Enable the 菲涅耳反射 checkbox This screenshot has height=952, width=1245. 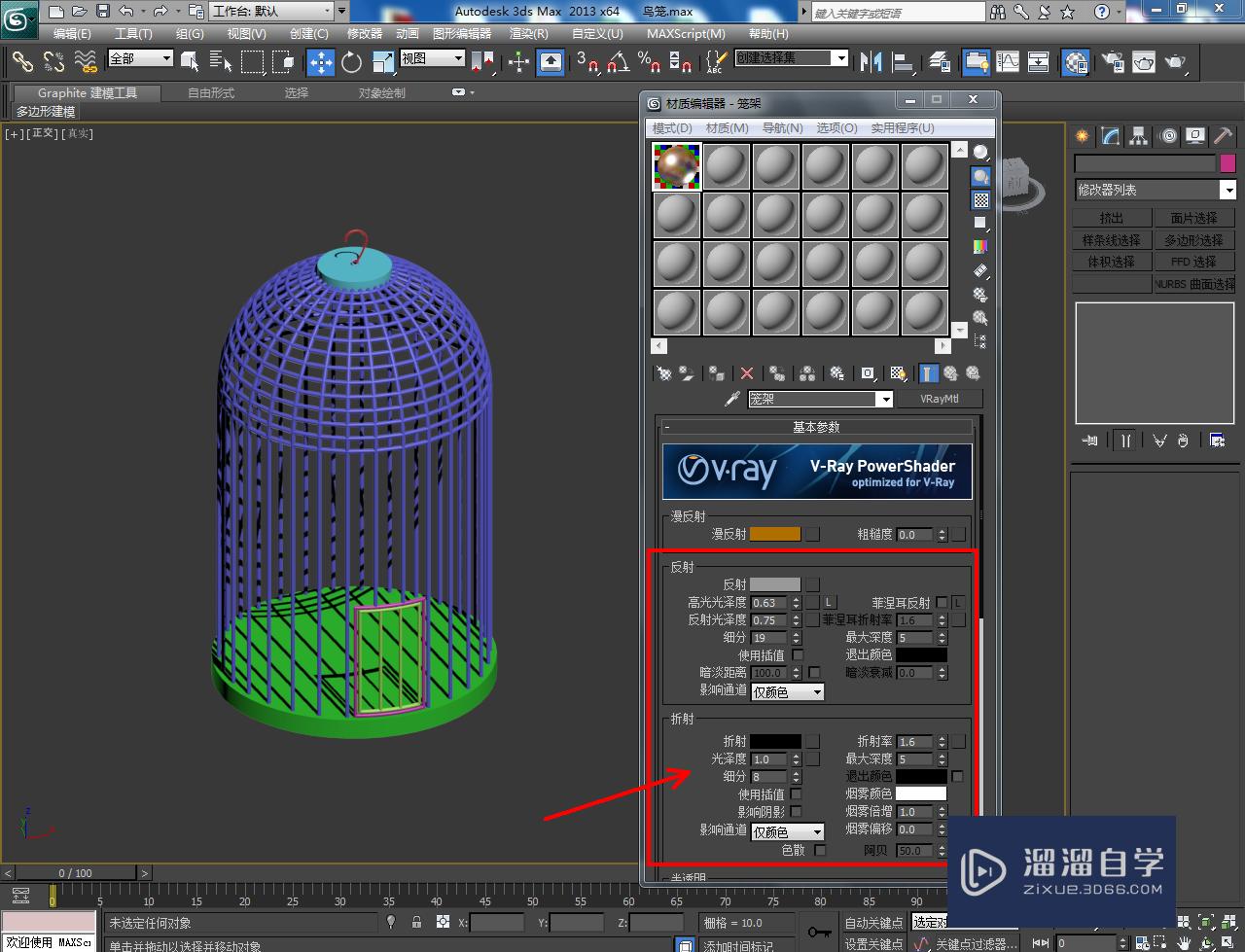tap(942, 603)
